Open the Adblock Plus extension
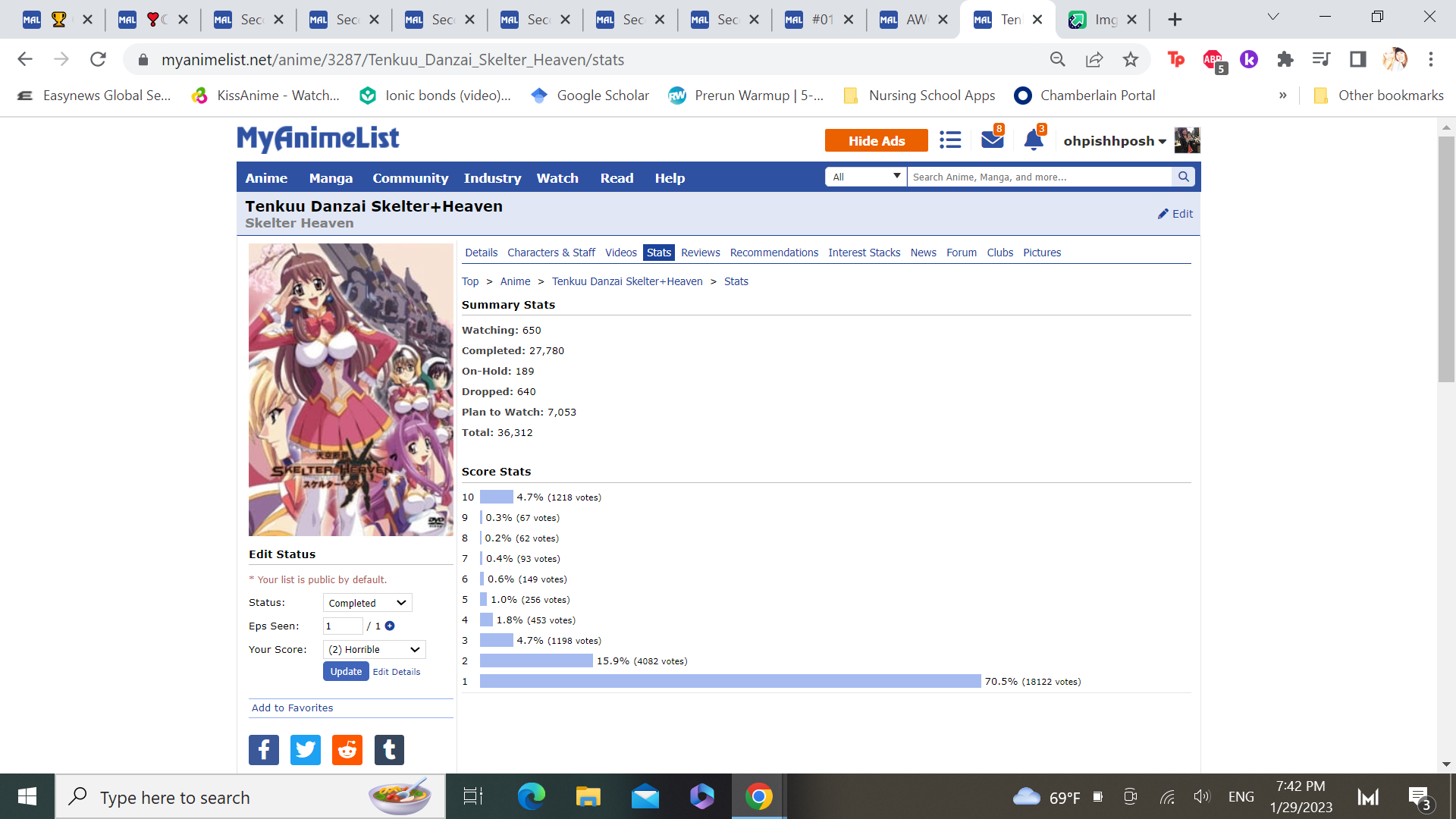 pos(1213,59)
